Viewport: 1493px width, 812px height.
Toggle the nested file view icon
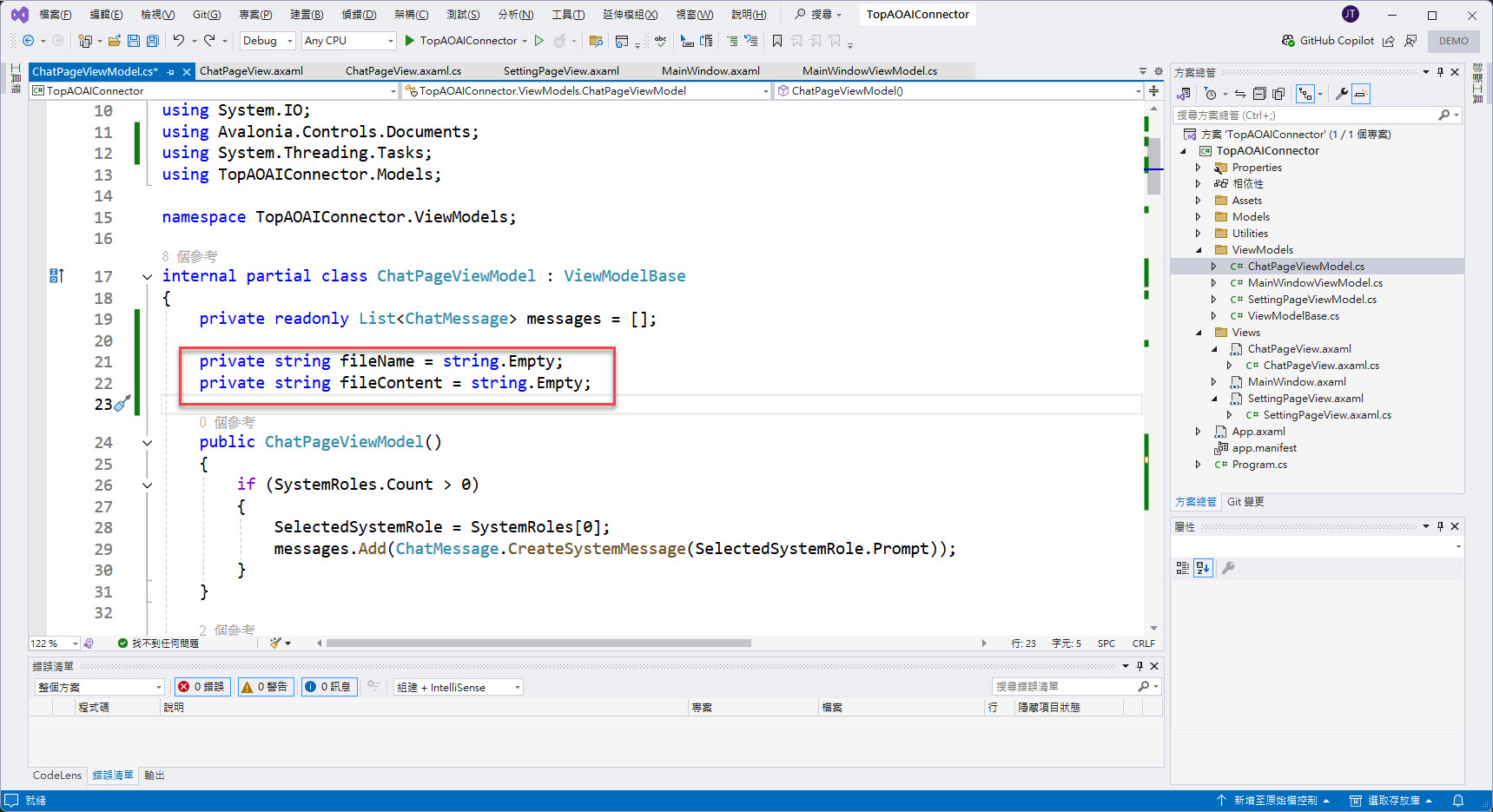tap(1305, 94)
